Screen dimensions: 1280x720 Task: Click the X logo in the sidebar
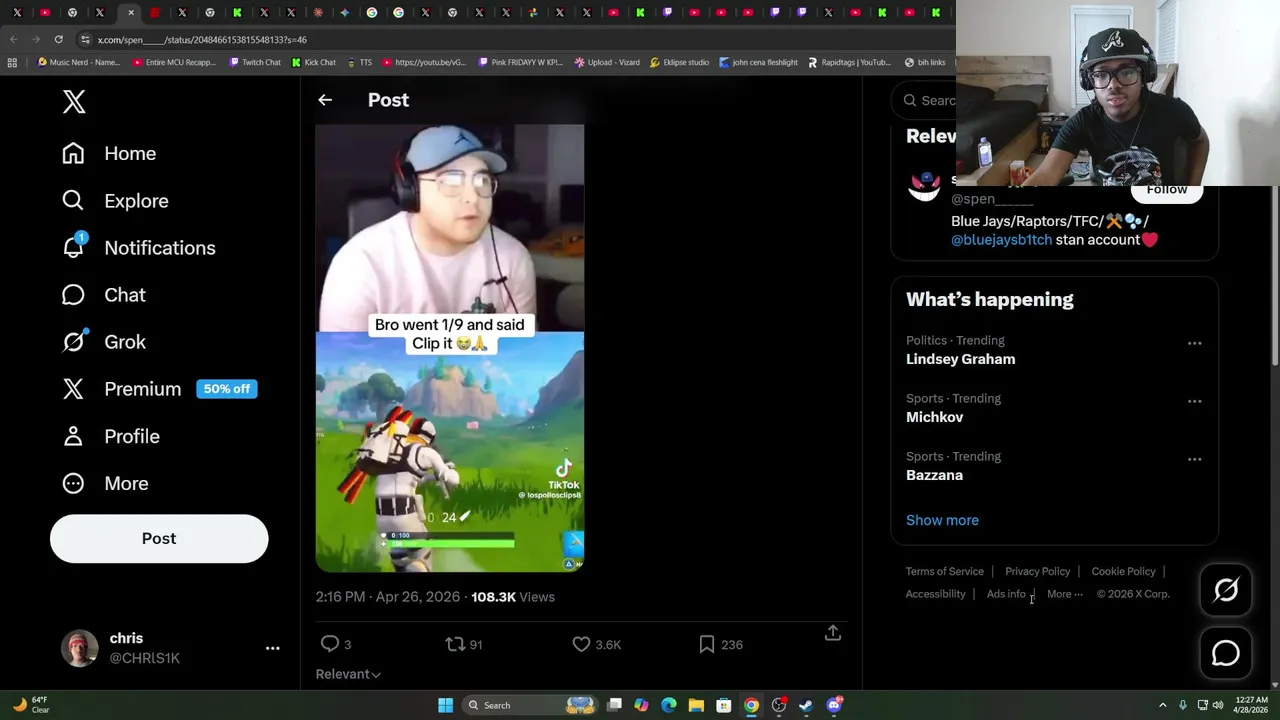pyautogui.click(x=74, y=101)
